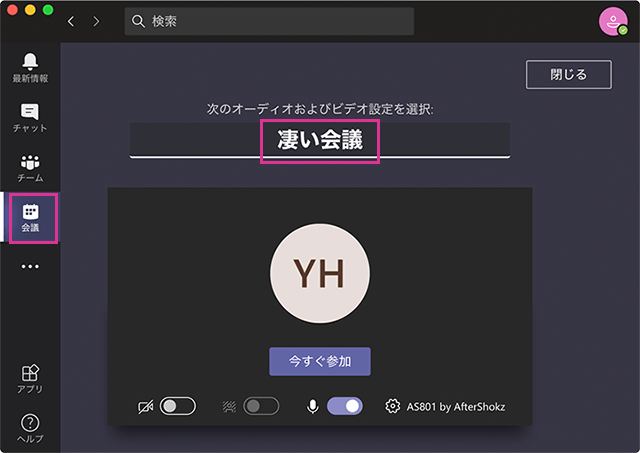Open the 最新情報 activity bell

[x=30, y=68]
